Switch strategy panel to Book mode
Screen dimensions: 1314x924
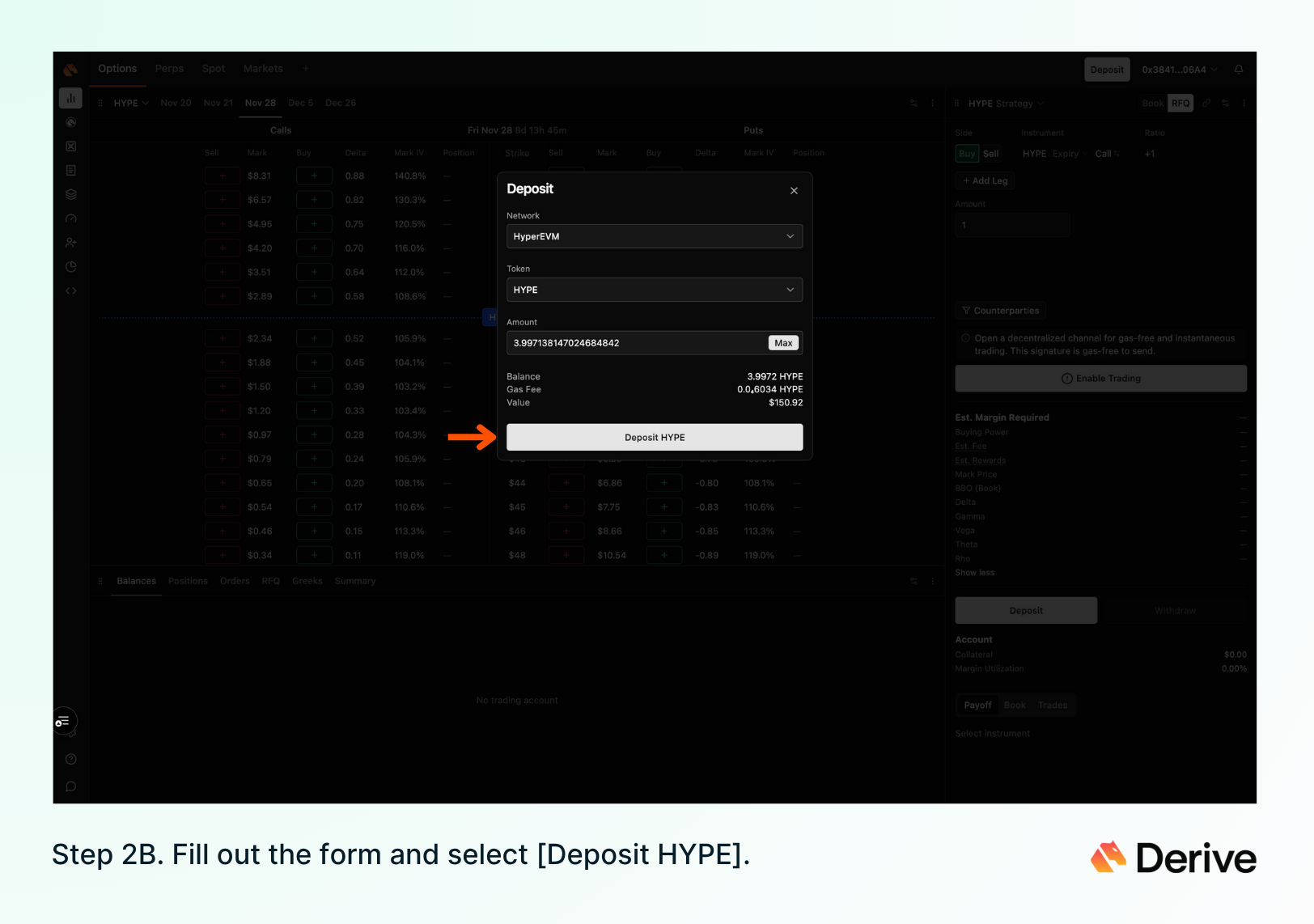pos(1152,104)
